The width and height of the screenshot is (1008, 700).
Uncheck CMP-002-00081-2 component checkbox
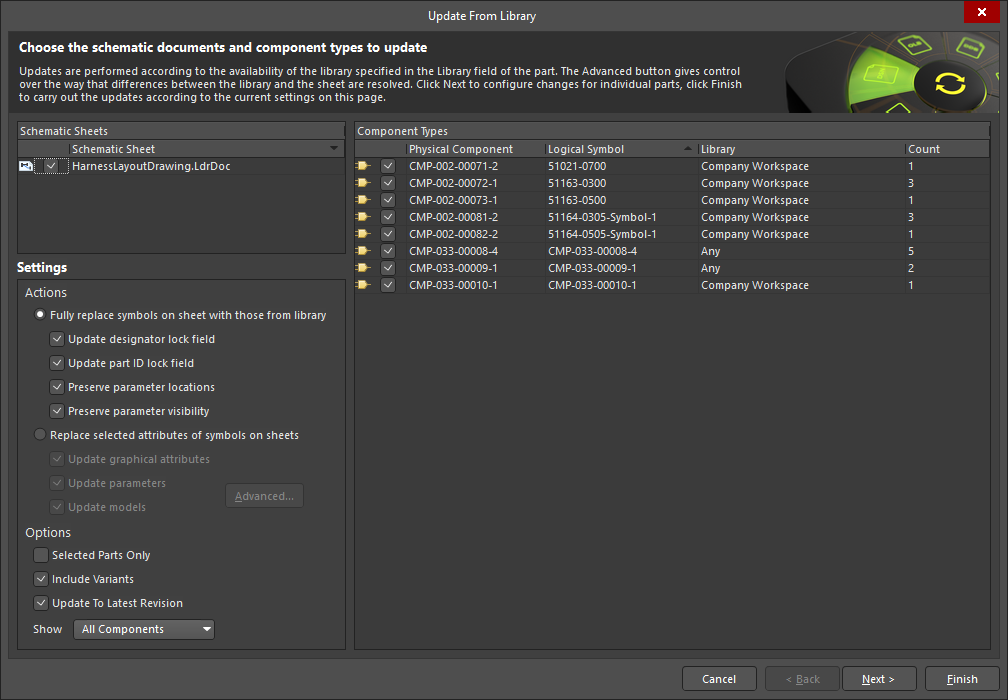point(388,217)
